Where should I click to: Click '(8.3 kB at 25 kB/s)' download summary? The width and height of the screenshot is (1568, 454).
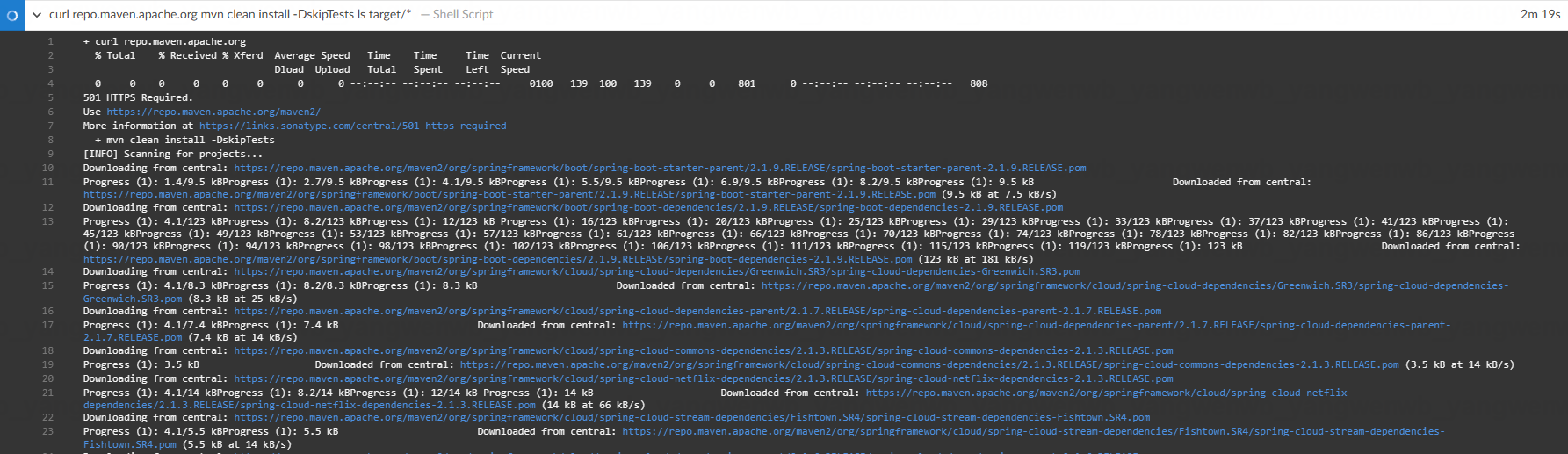(x=242, y=299)
